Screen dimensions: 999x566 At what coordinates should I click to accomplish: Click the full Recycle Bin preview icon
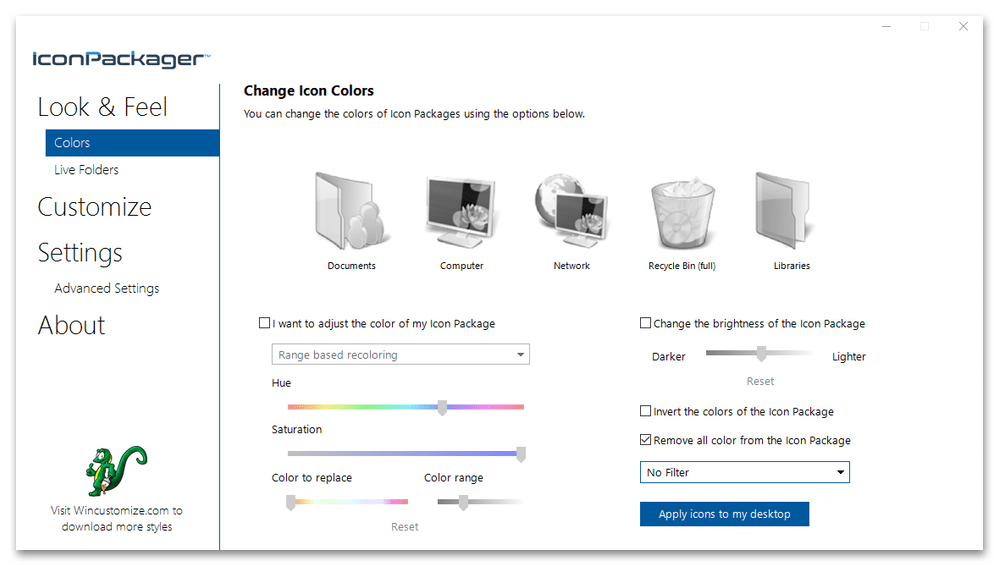coord(681,213)
